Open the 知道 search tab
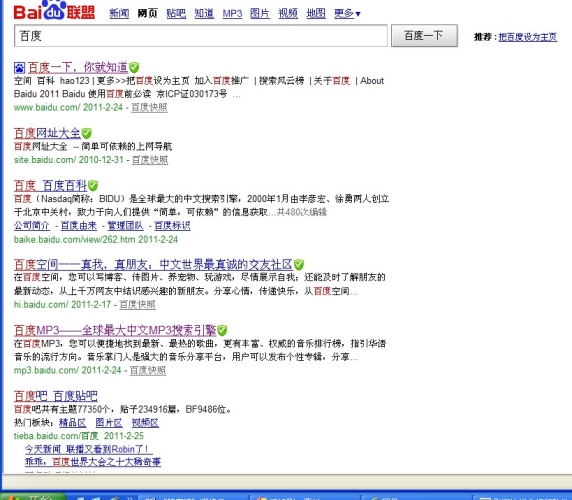The width and height of the screenshot is (572, 500). pyautogui.click(x=204, y=13)
